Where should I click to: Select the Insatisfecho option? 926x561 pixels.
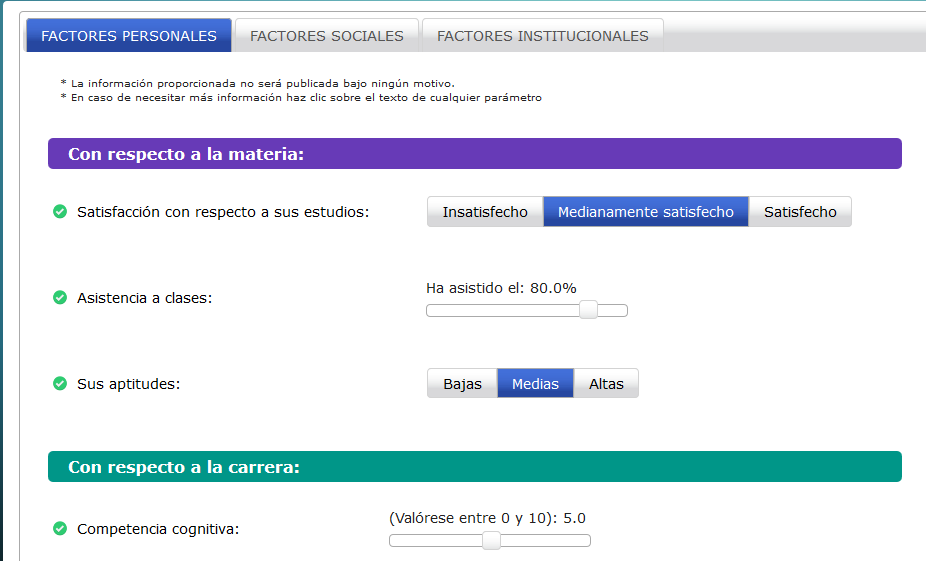[485, 212]
